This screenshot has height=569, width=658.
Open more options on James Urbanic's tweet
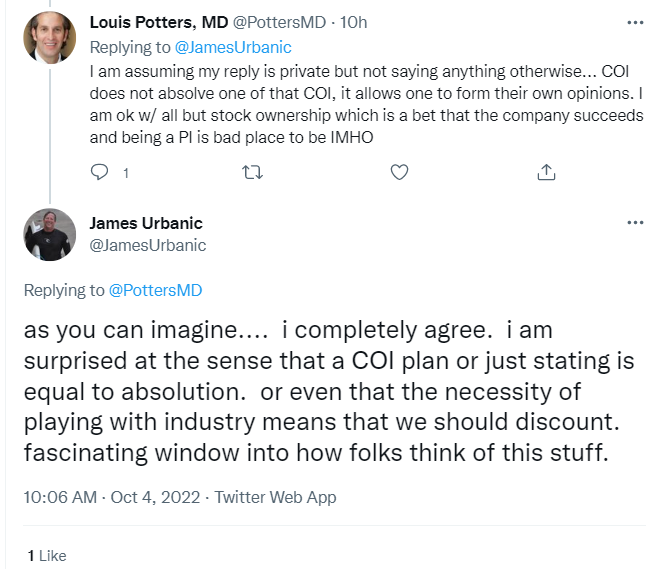click(634, 222)
